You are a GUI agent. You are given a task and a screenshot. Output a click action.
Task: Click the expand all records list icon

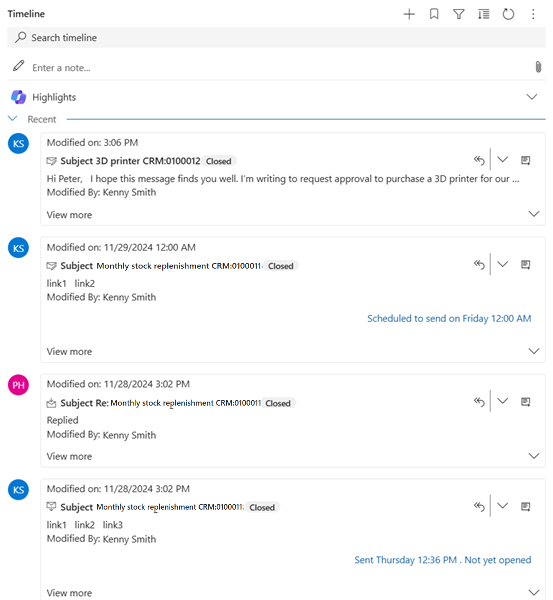[483, 15]
